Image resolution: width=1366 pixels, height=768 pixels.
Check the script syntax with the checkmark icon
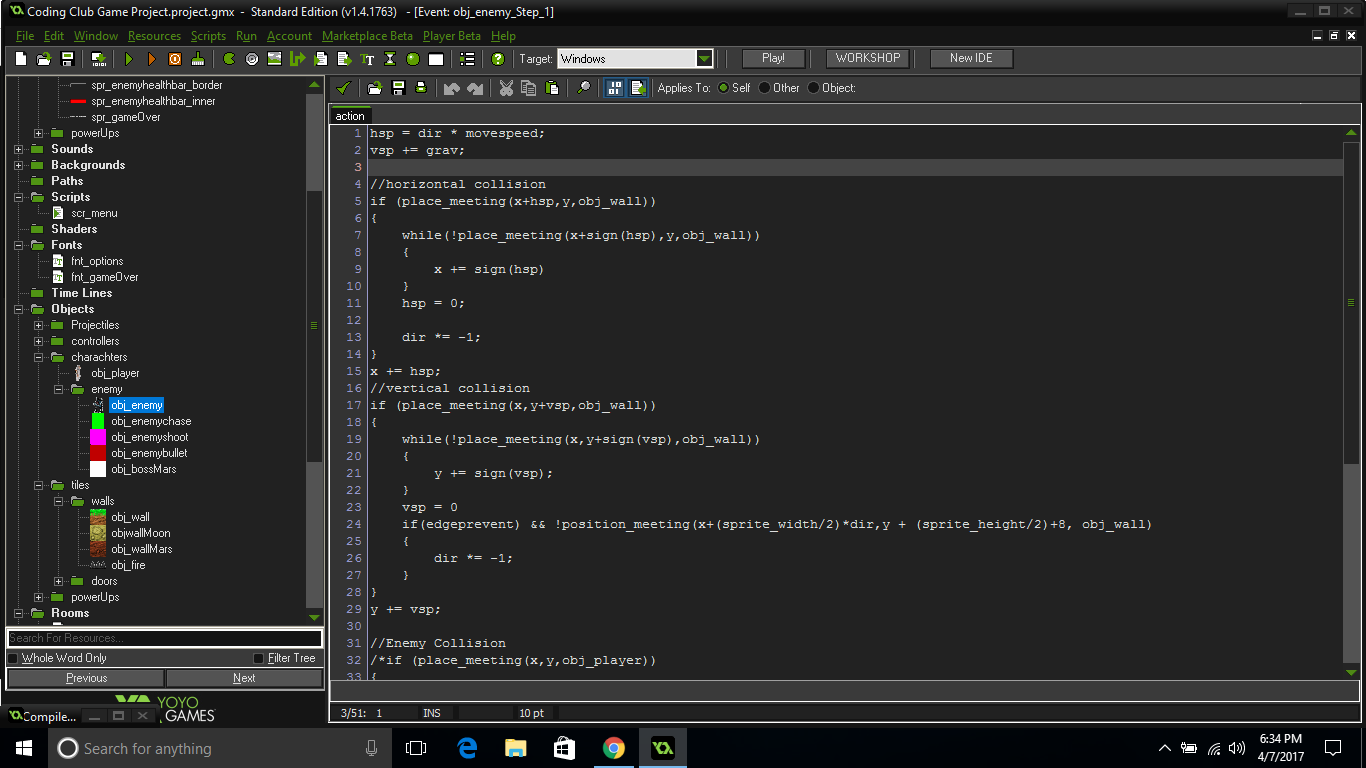[344, 88]
